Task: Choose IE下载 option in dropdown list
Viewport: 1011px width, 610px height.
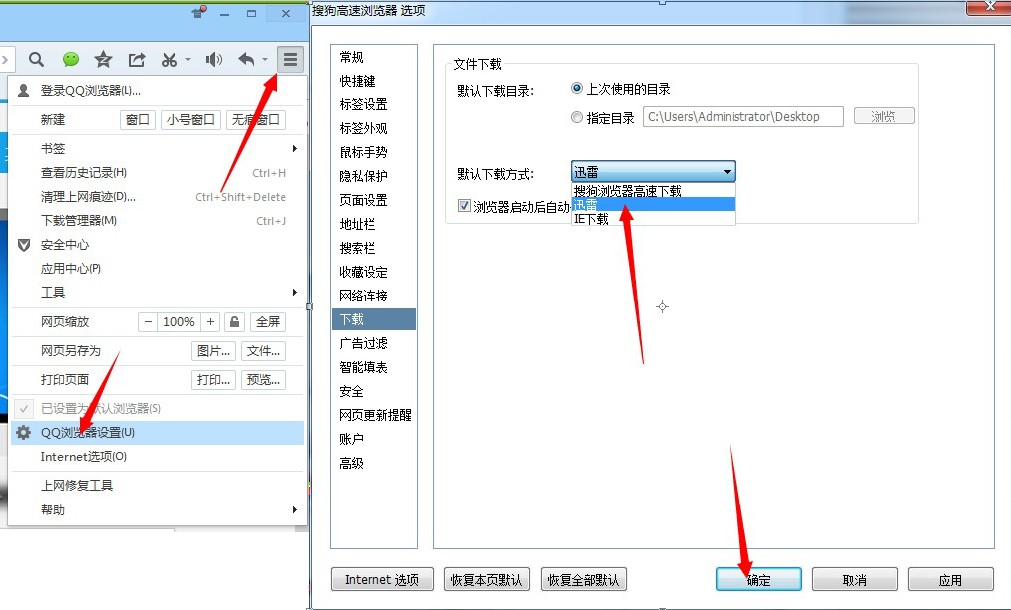Action: pyautogui.click(x=653, y=219)
